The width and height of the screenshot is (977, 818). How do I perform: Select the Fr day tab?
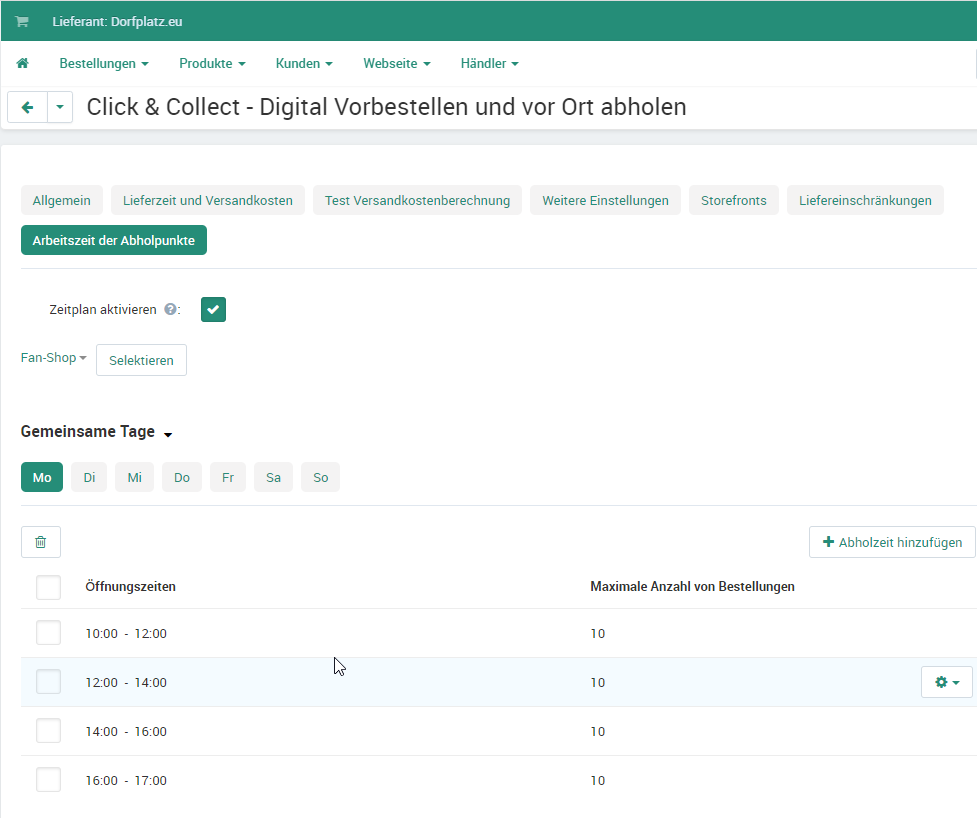point(228,477)
